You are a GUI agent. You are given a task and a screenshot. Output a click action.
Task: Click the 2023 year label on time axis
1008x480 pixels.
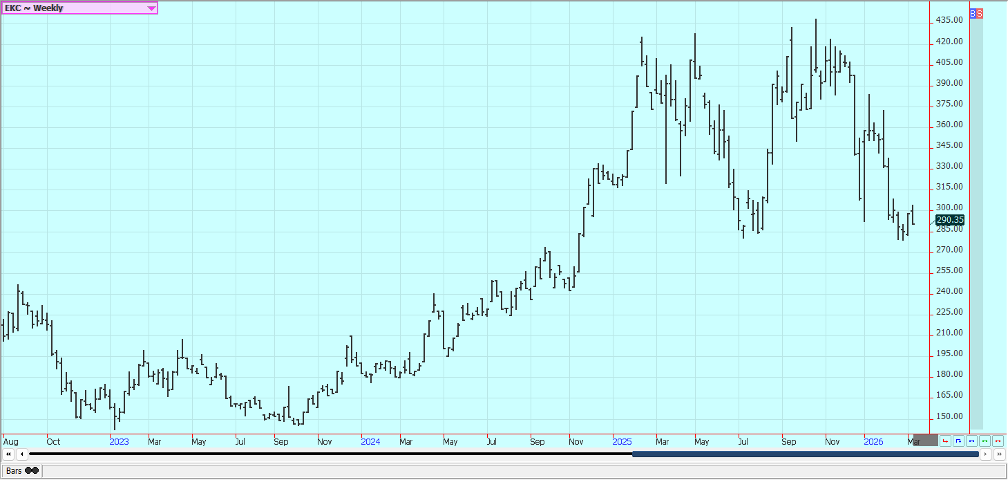(x=119, y=440)
